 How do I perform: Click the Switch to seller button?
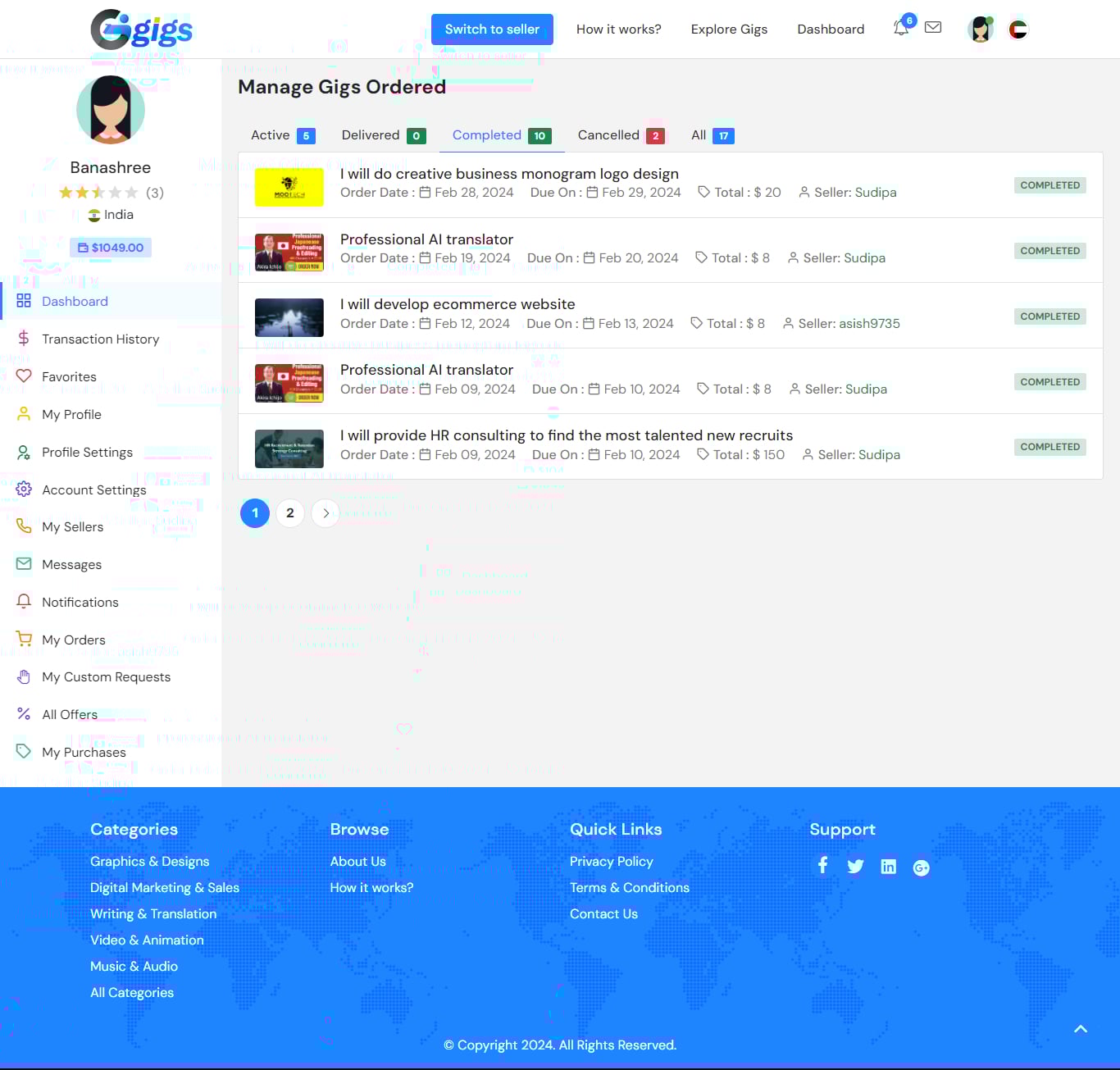[x=492, y=30]
